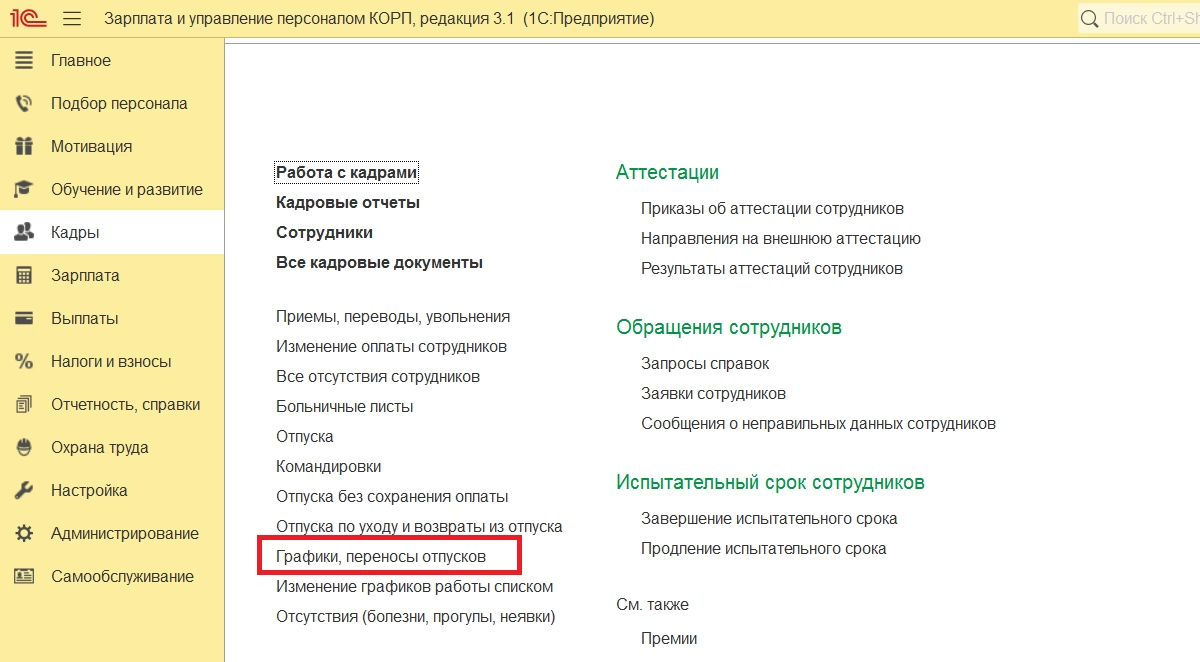
Task: Open Отпуска по уходу и возвраты
Action: click(419, 527)
